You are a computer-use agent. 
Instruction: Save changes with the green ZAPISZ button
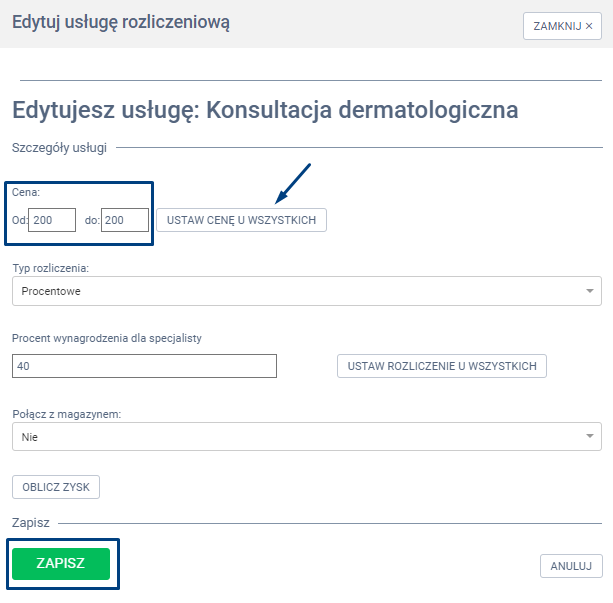point(61,564)
